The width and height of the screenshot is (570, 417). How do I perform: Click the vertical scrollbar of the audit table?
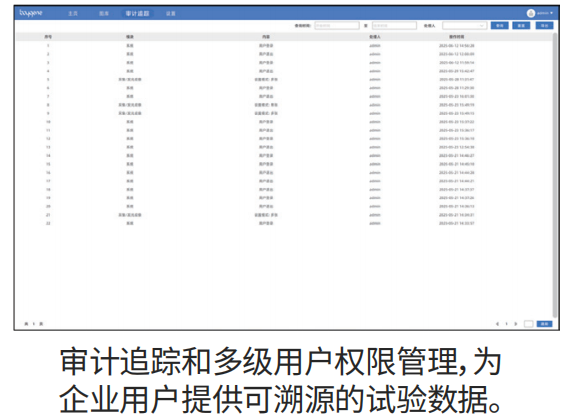click(555, 175)
